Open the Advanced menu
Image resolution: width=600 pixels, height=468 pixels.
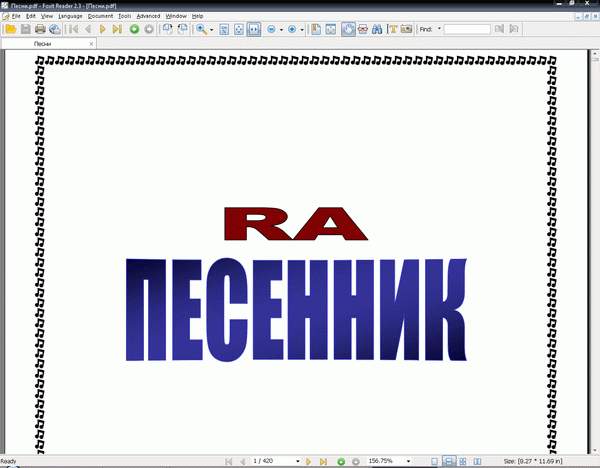[148, 17]
